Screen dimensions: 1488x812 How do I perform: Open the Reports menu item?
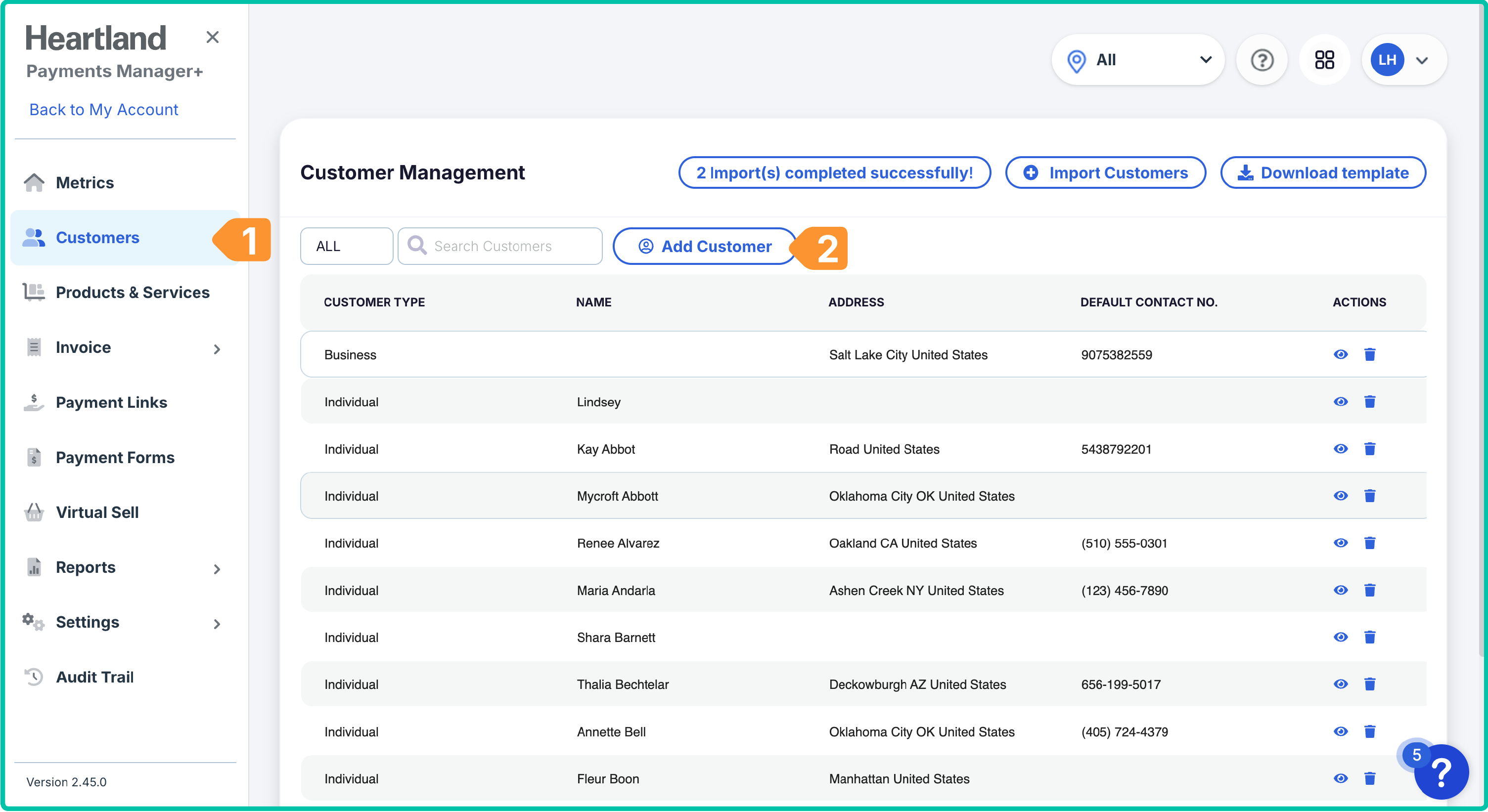[x=125, y=567]
